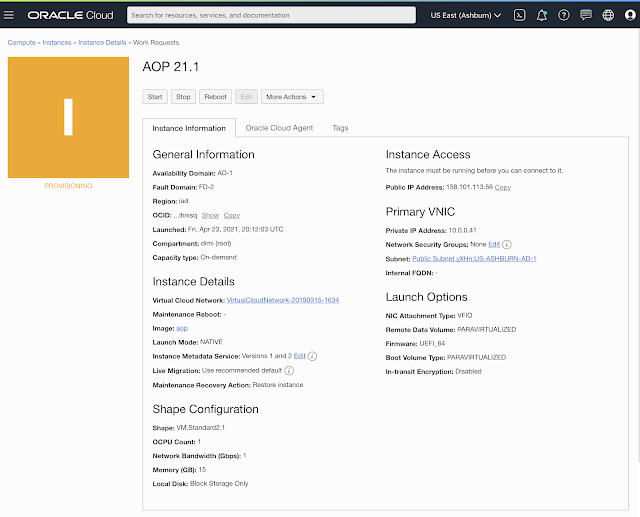Viewport: 640px width, 517px height.
Task: Open the support chat icon
Action: point(586,15)
